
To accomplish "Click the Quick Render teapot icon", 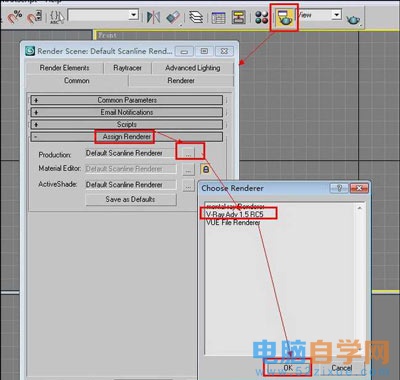I will 353,20.
